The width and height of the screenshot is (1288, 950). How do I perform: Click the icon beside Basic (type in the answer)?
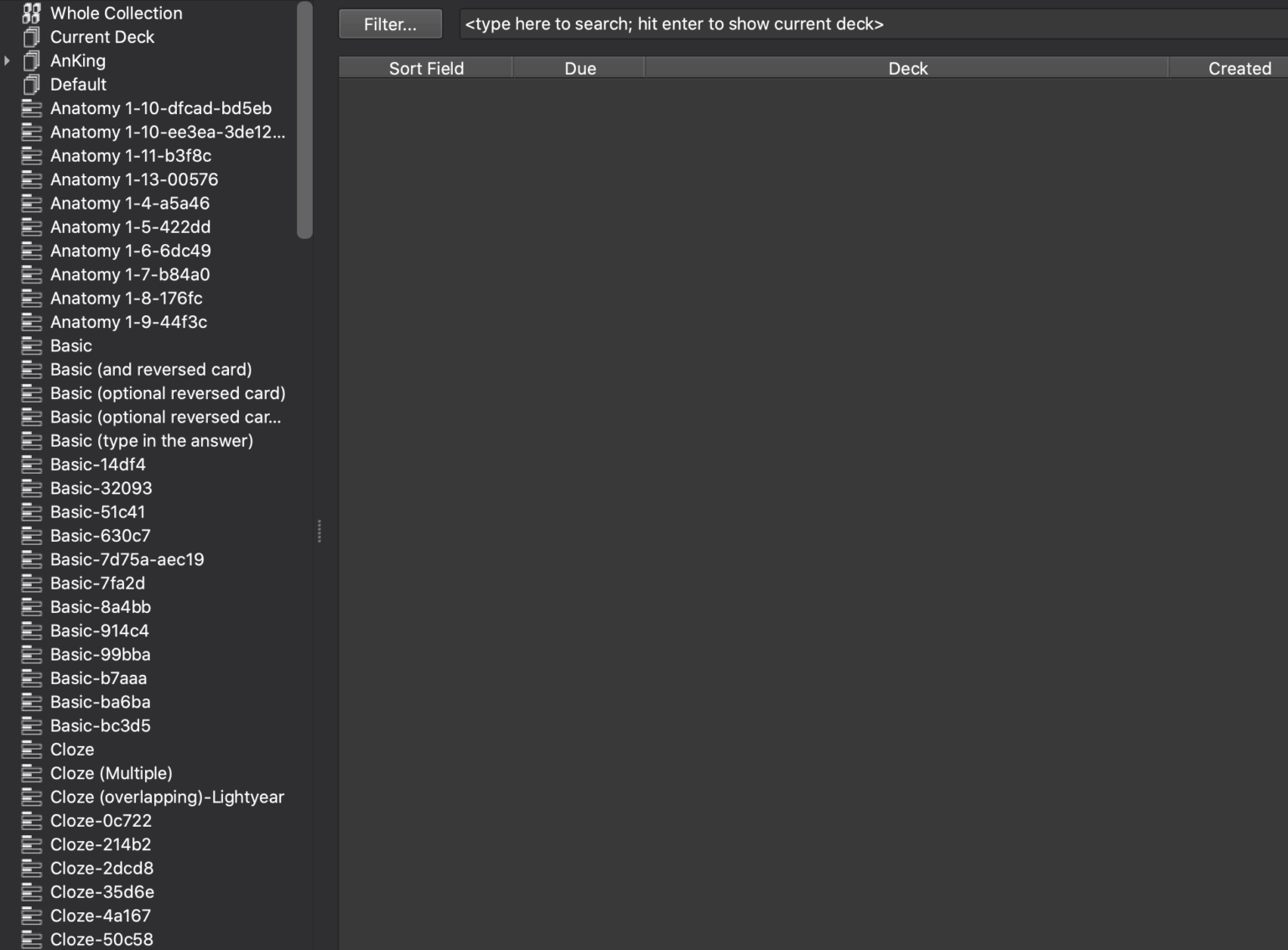click(x=33, y=440)
